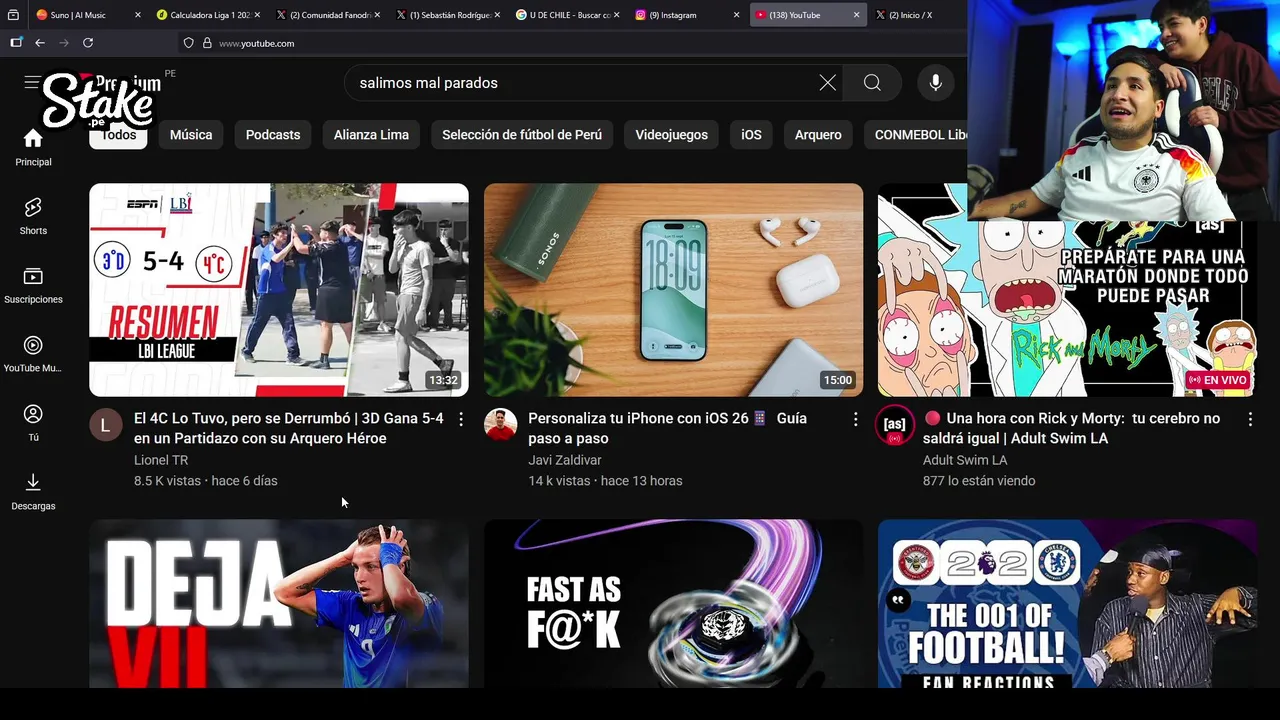Select the Arquero filter chip
Image resolution: width=1280 pixels, height=720 pixels.
click(818, 135)
